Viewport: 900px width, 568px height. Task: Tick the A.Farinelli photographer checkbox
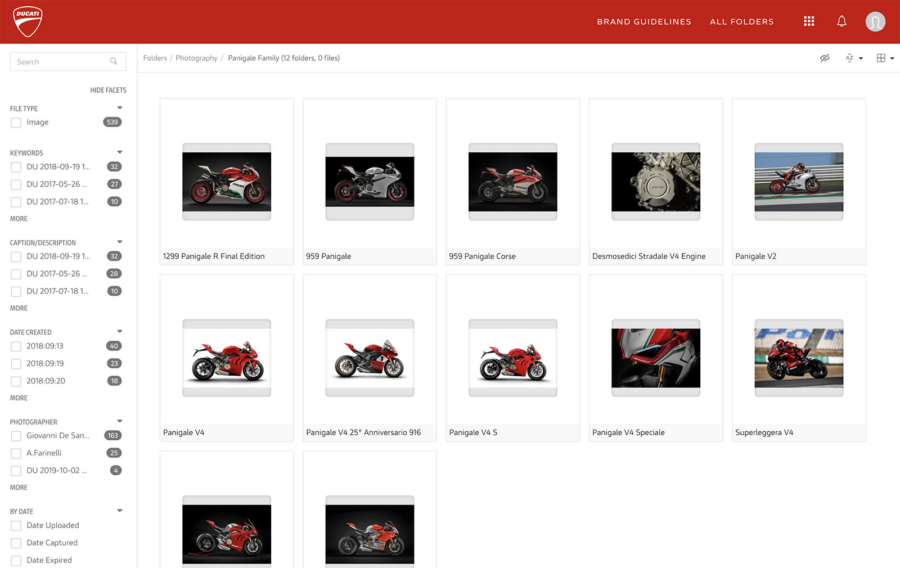16,453
